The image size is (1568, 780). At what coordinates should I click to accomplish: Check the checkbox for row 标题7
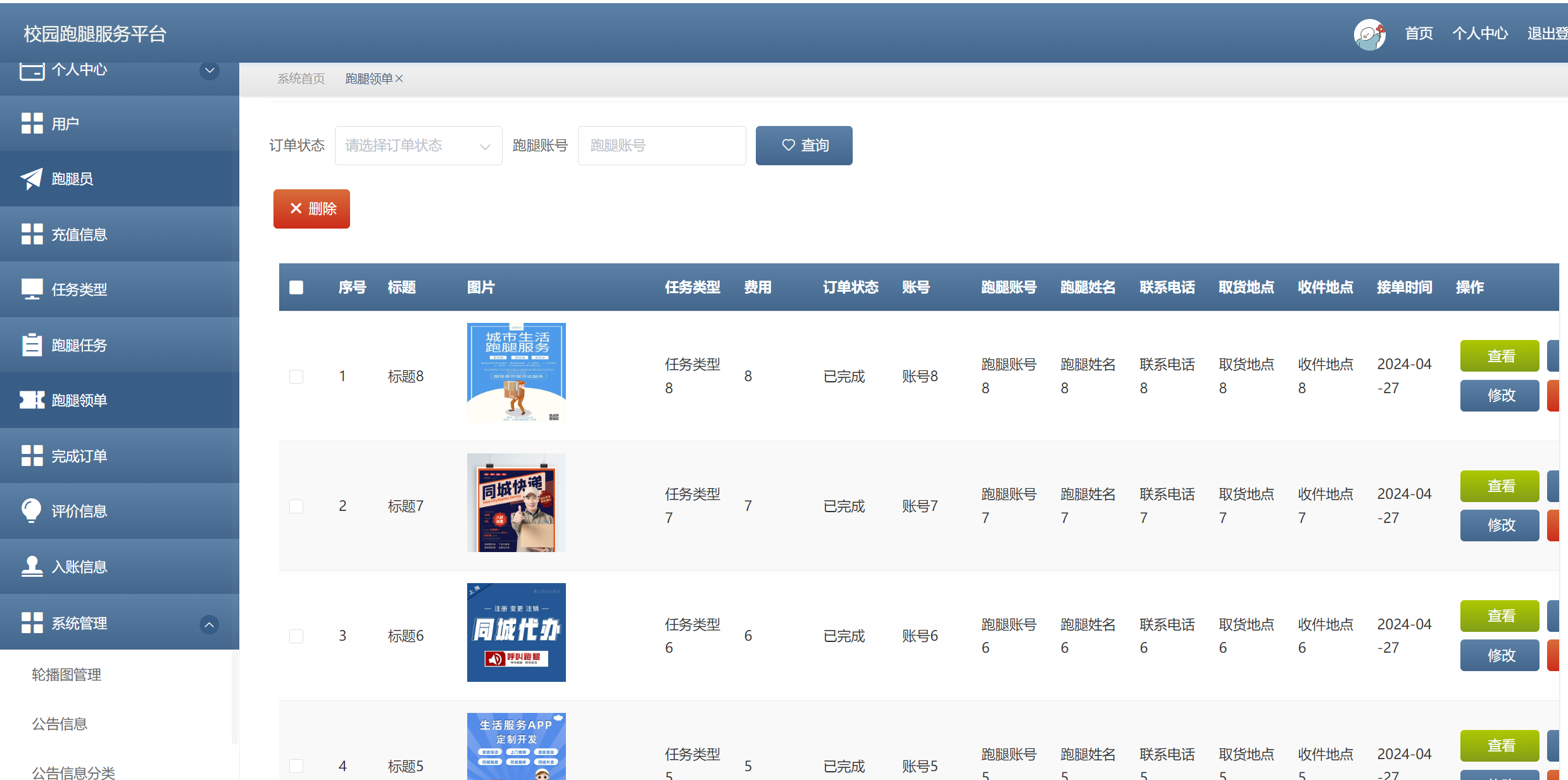click(296, 506)
